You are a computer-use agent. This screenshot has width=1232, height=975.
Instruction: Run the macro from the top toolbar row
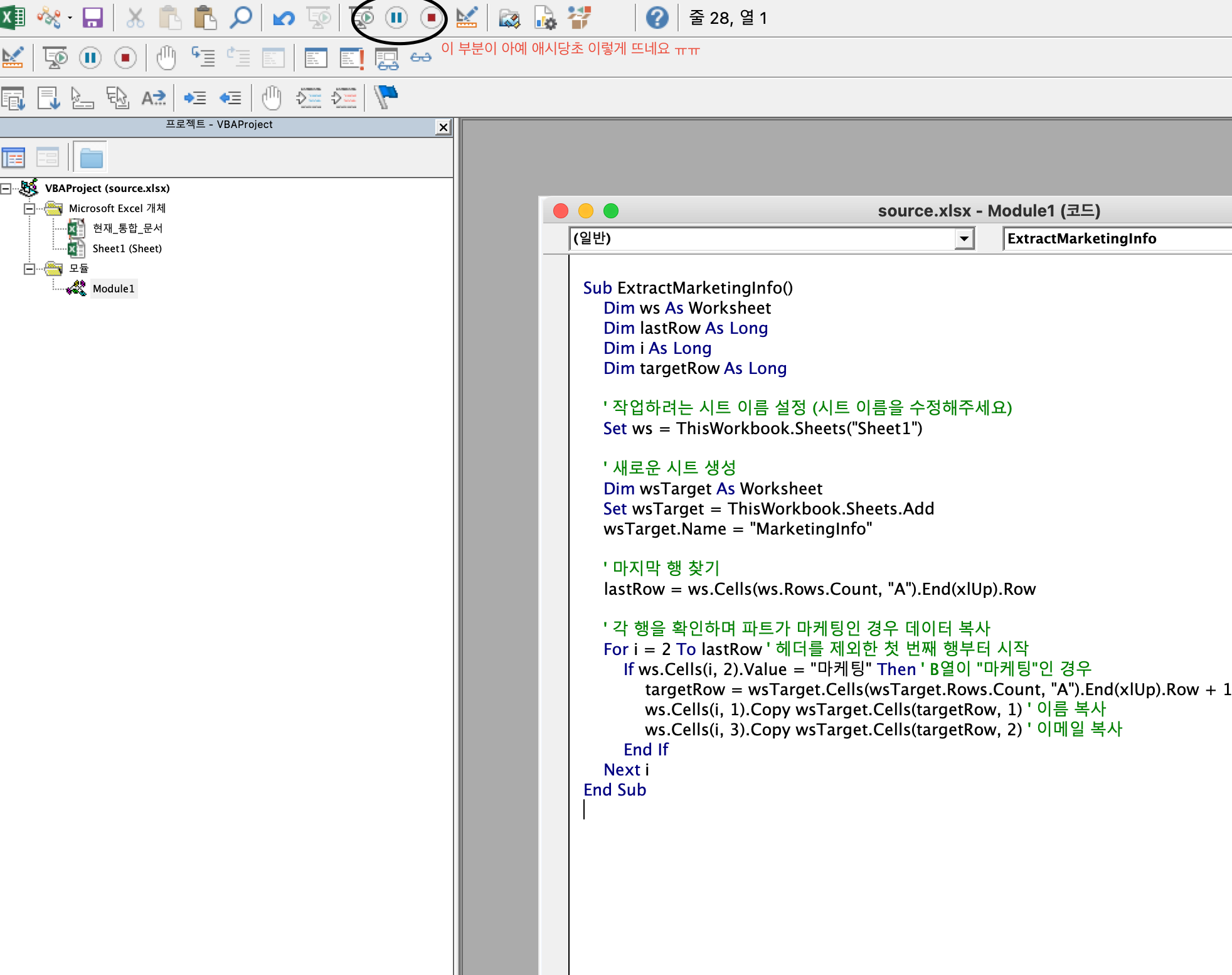[363, 18]
